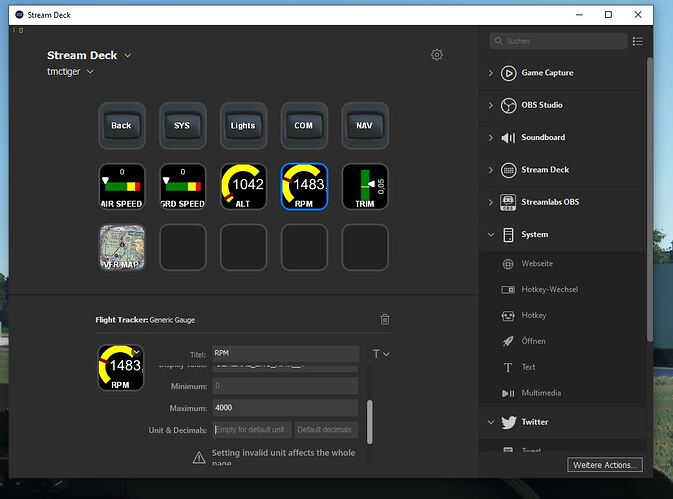Click the actions list scrollbar

tap(650, 200)
